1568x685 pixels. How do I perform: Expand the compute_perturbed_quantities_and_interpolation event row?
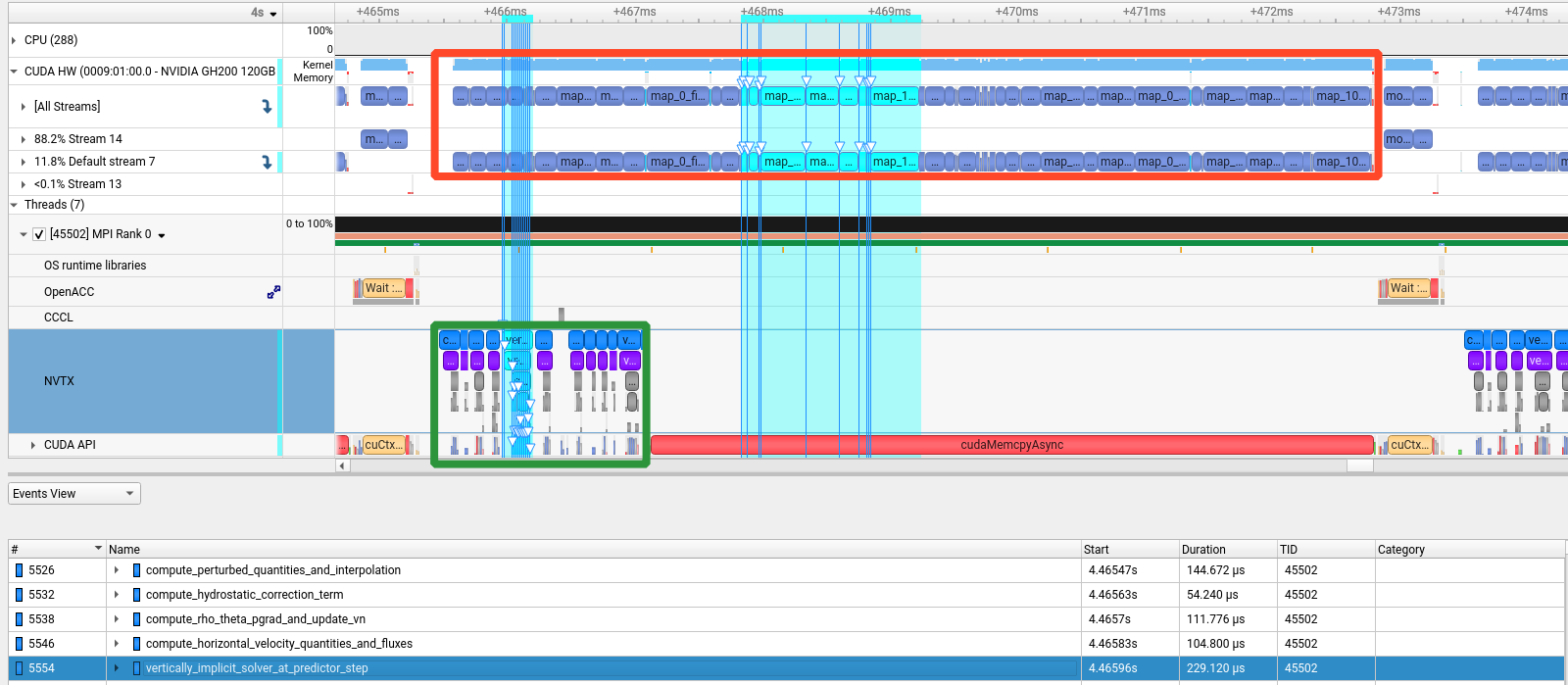pos(117,570)
